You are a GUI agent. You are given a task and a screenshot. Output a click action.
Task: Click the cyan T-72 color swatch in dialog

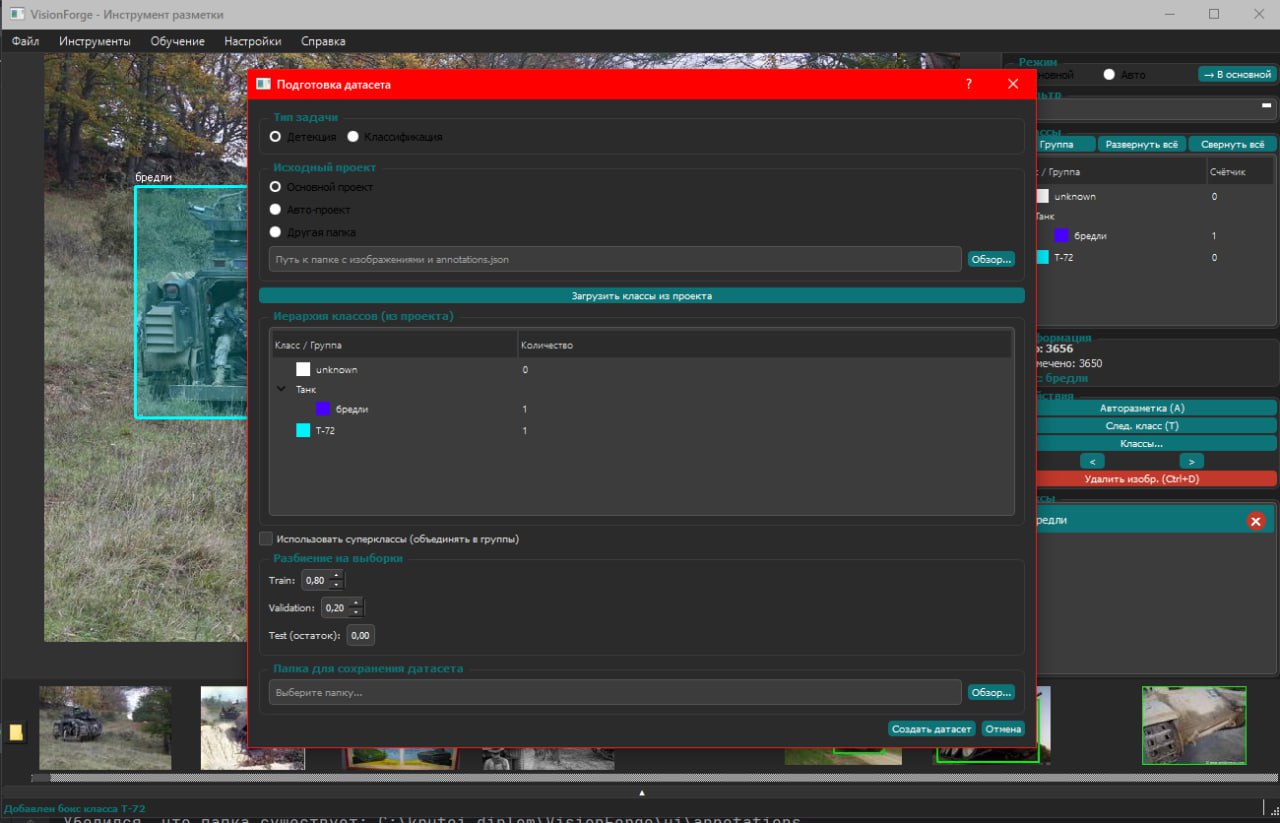coord(303,430)
